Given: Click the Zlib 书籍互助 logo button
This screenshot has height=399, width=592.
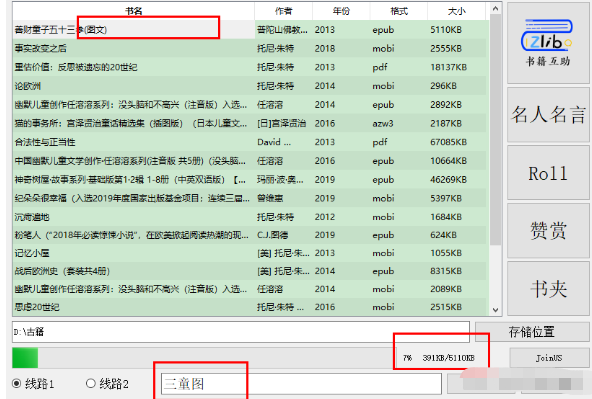Looking at the screenshot, I should 548,42.
